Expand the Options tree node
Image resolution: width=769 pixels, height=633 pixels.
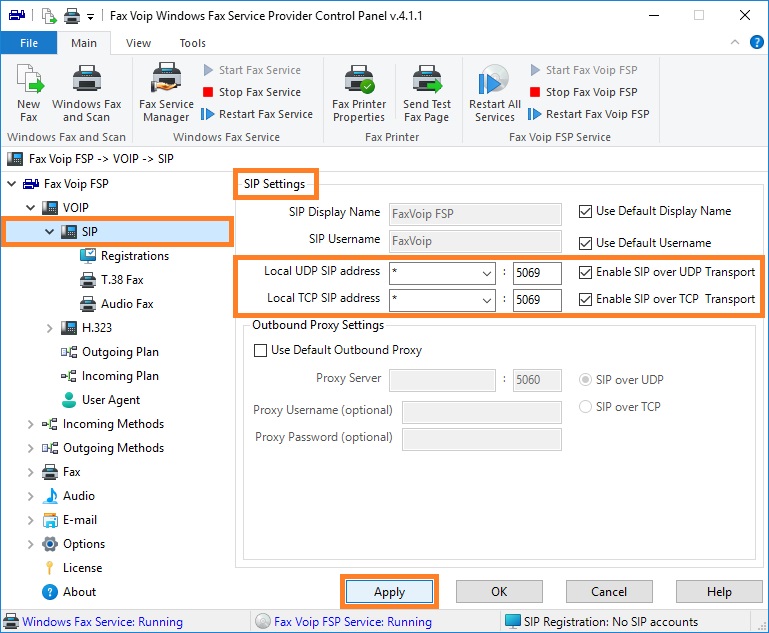pos(30,544)
